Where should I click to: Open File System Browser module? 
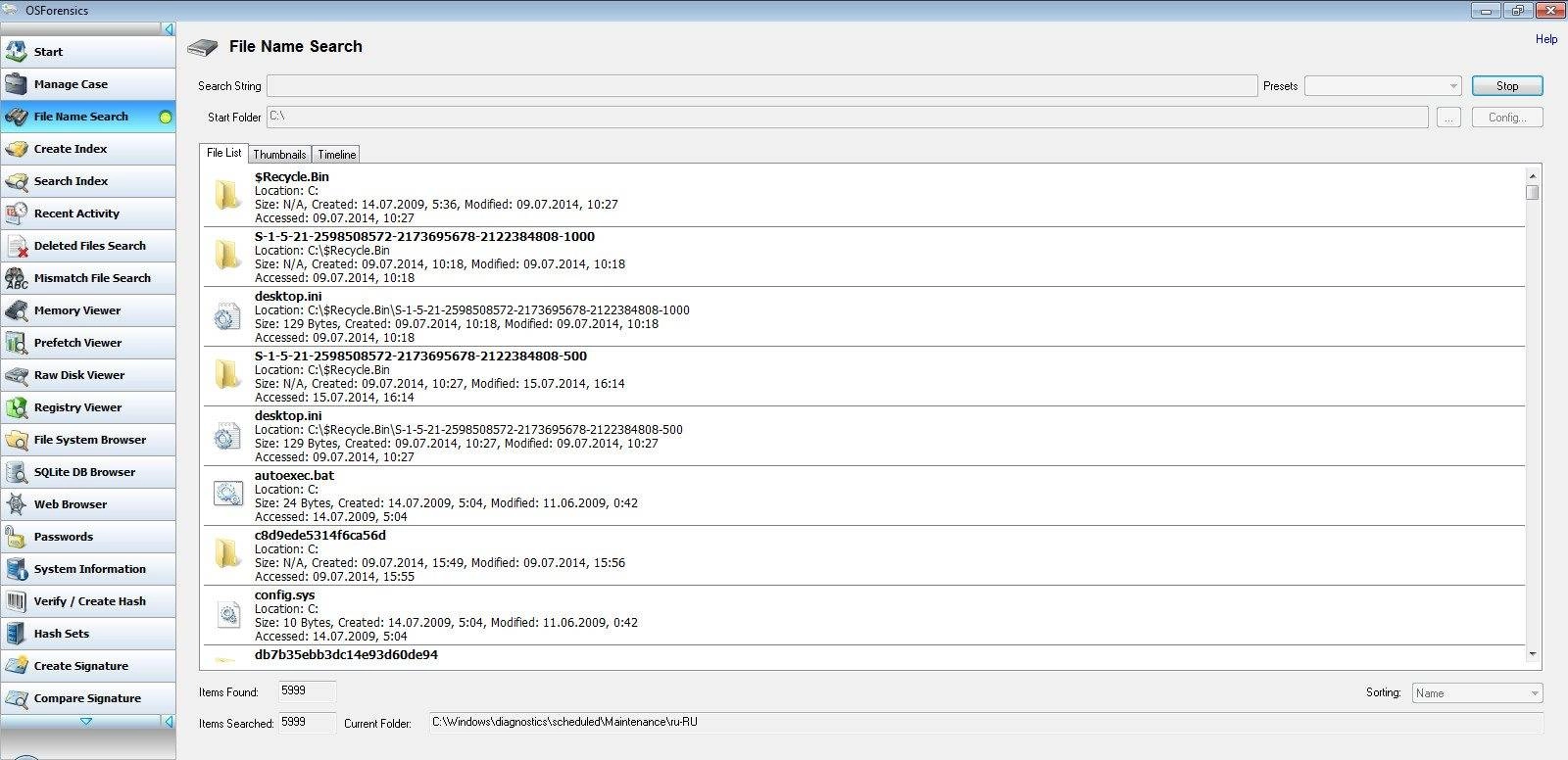point(88,440)
